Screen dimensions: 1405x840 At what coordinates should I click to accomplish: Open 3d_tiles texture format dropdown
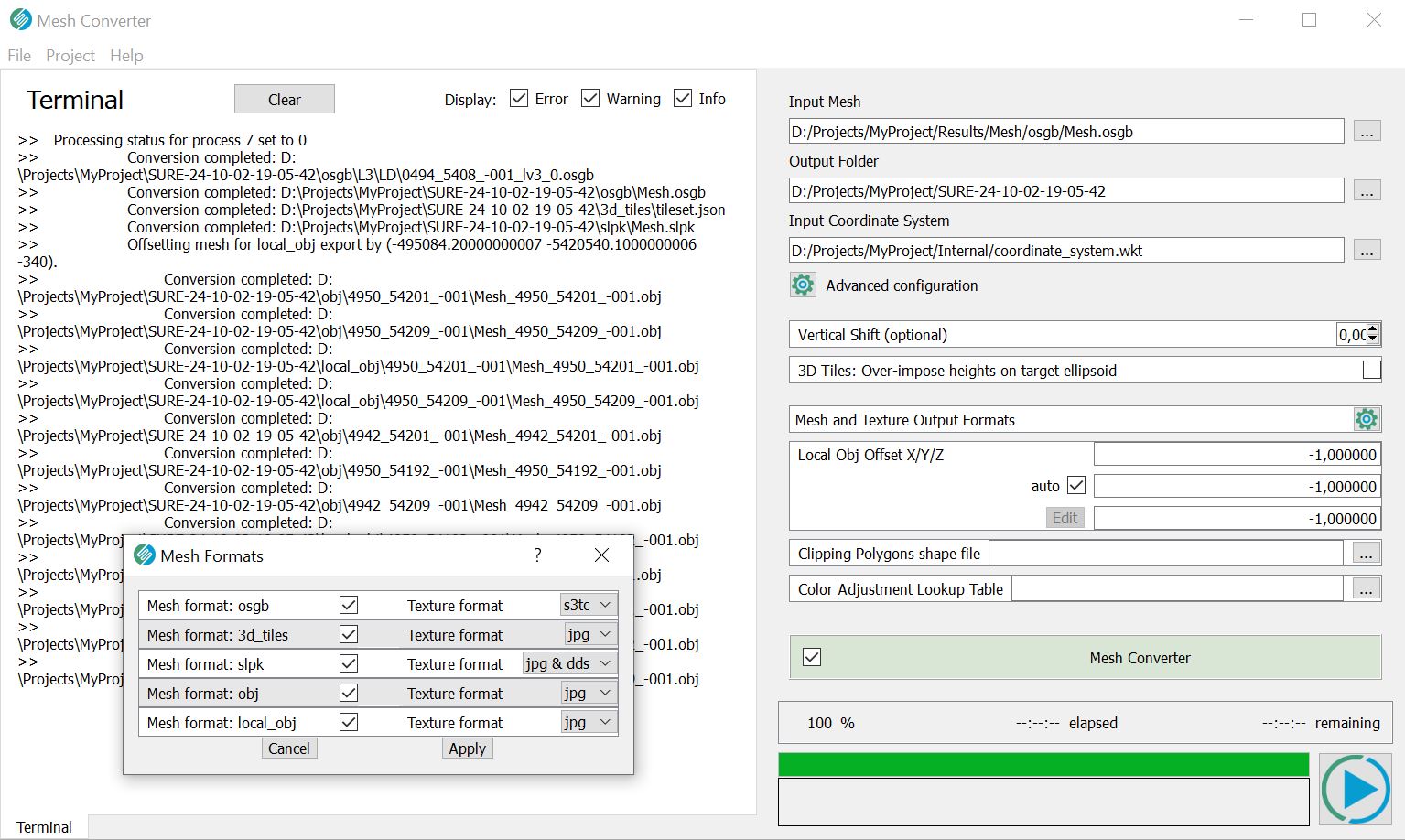590,634
